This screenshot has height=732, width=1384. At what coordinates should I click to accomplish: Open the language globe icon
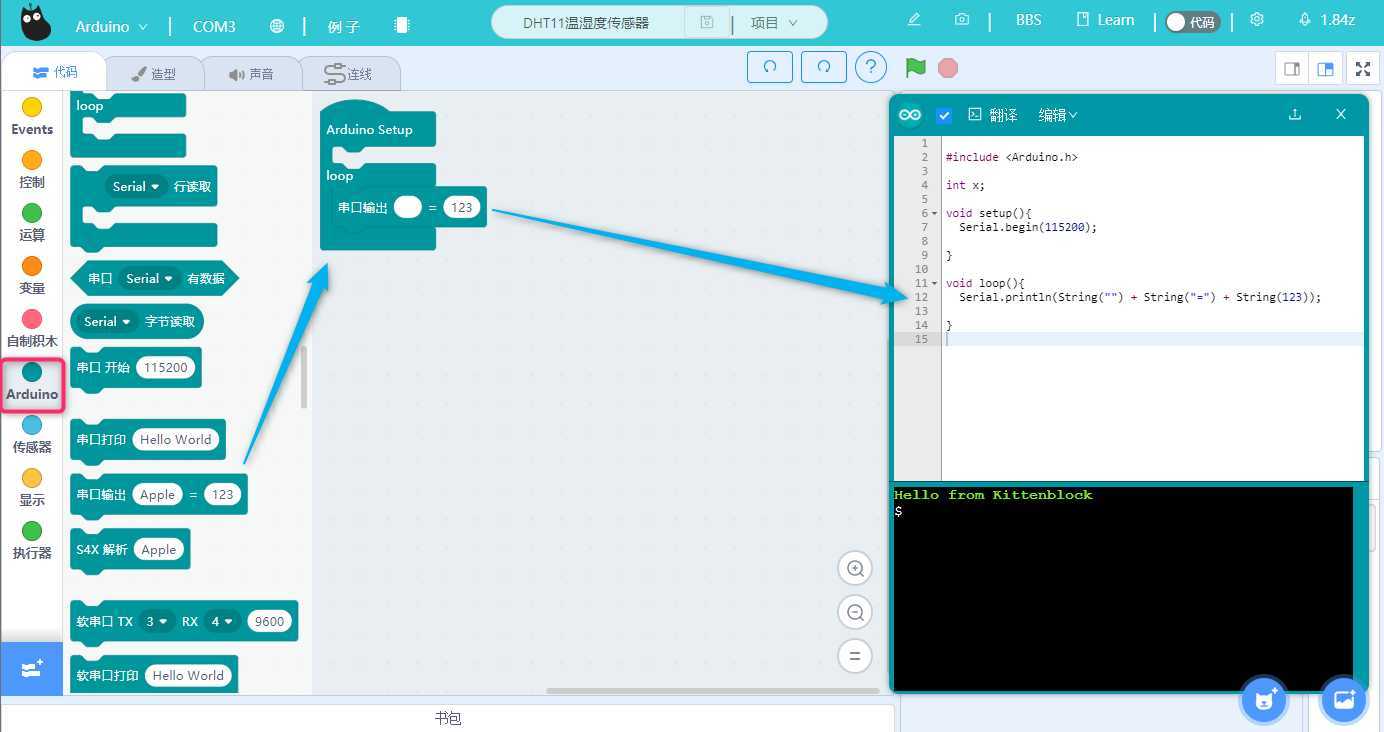point(277,26)
